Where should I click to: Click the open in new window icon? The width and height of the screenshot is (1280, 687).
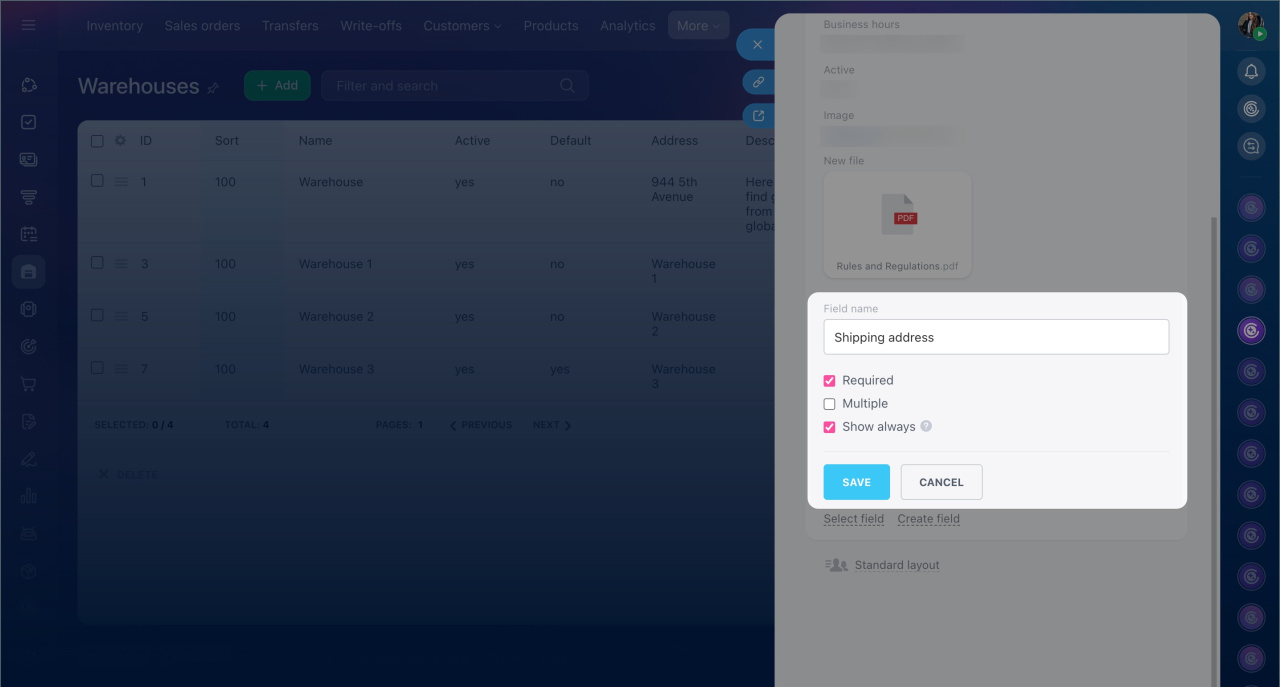(x=758, y=116)
